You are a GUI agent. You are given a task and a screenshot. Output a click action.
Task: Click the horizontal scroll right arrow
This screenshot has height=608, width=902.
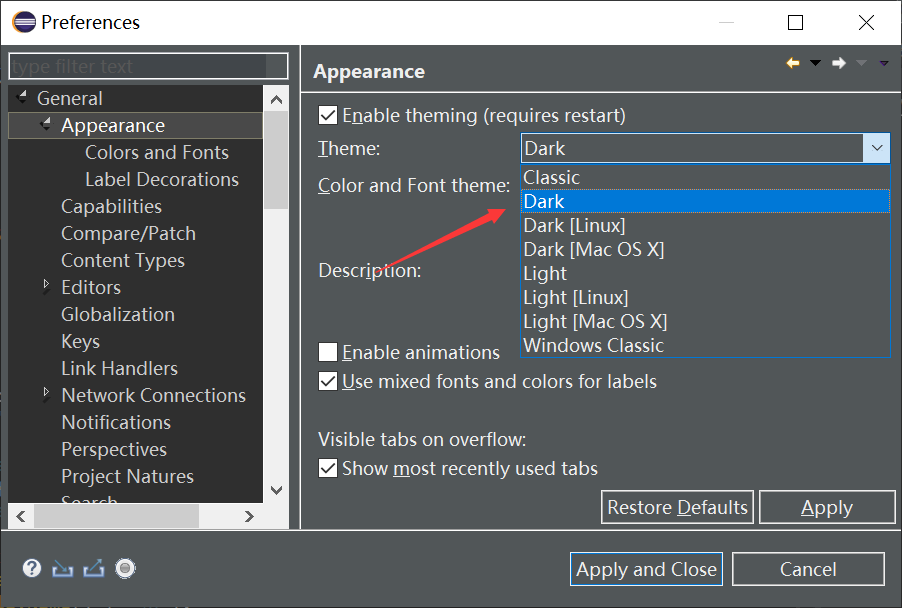click(249, 516)
